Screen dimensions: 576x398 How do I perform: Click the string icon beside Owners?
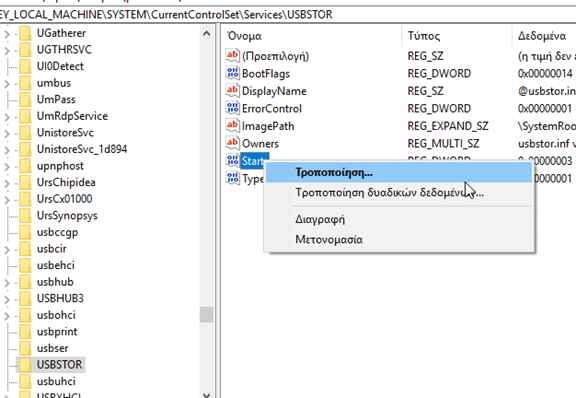click(x=232, y=143)
